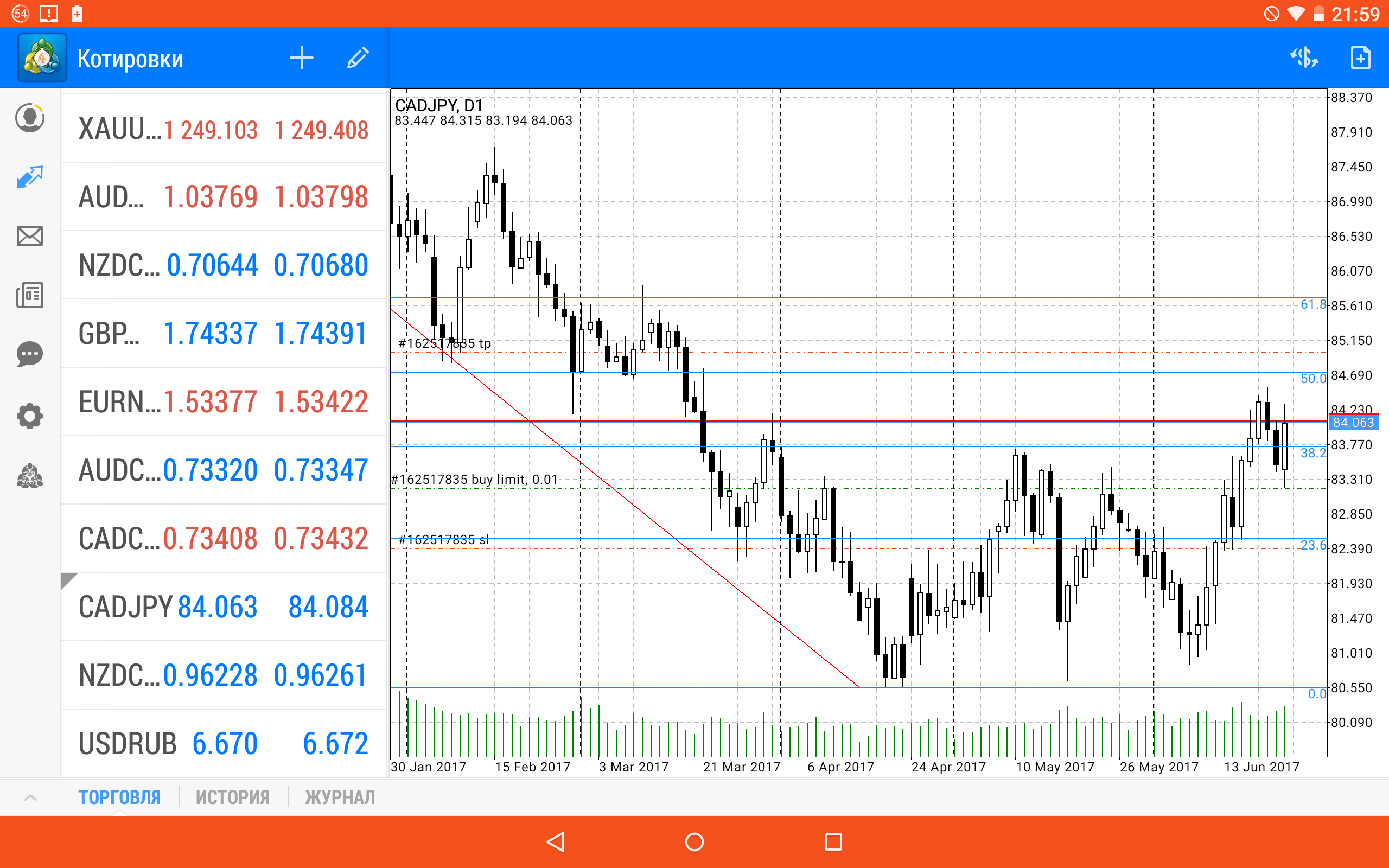Add a new symbol with plus icon
Screen dimensions: 1389x868
pyautogui.click(x=301, y=58)
